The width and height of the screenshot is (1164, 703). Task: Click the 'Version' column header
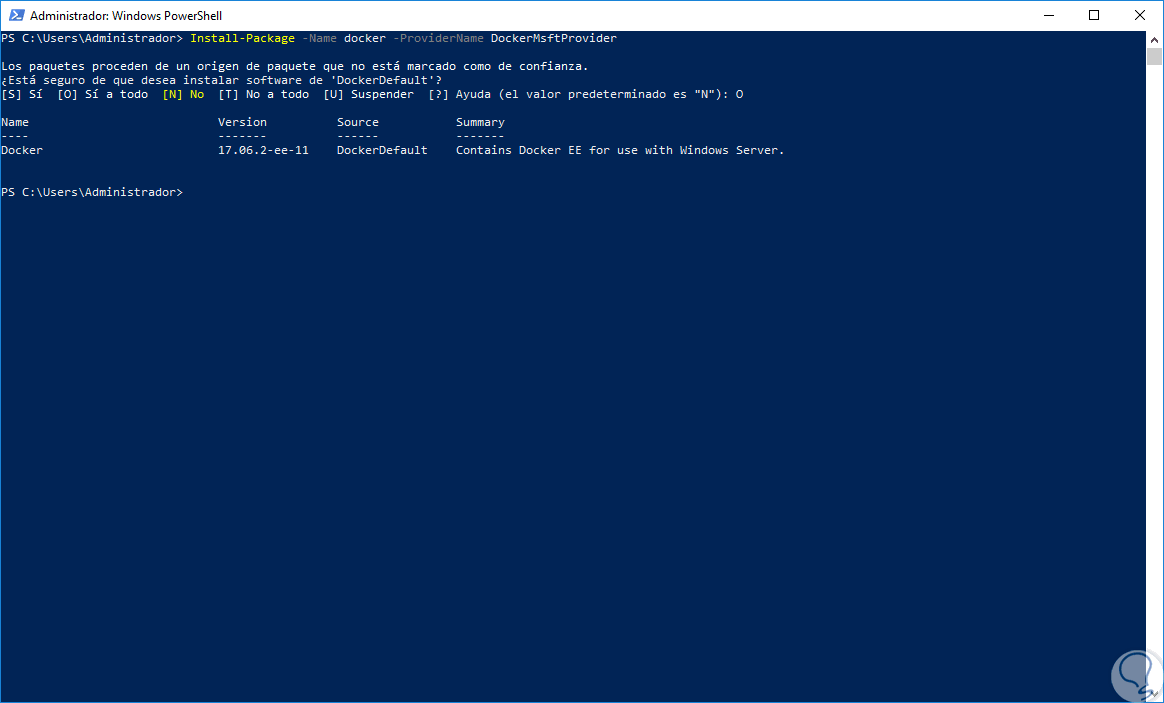(242, 122)
